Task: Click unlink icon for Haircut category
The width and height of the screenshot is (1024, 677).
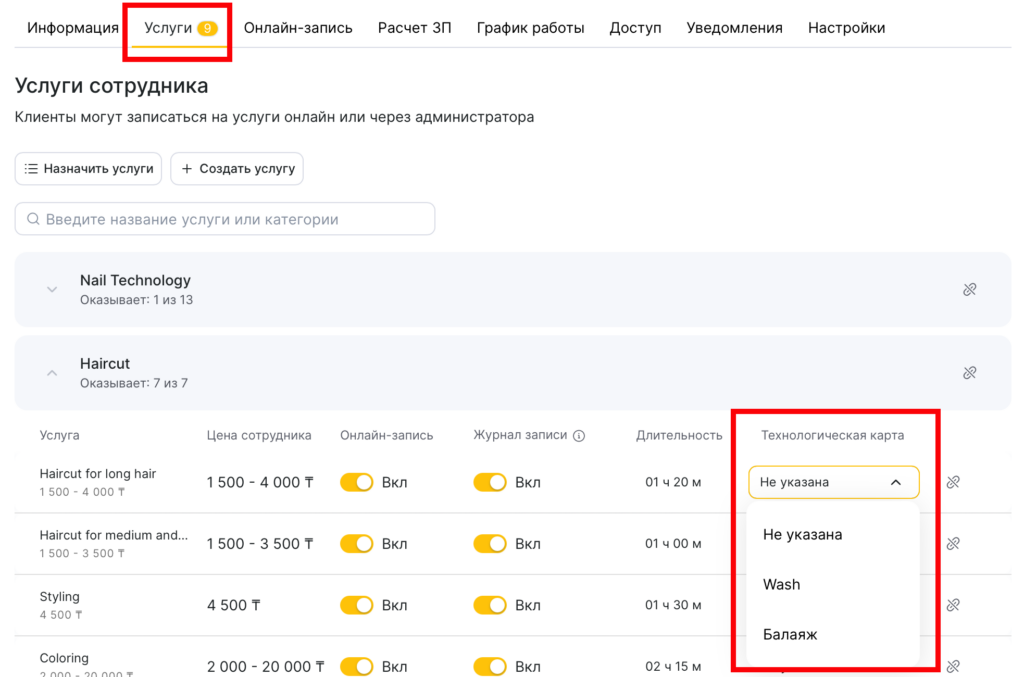Action: coord(969,373)
